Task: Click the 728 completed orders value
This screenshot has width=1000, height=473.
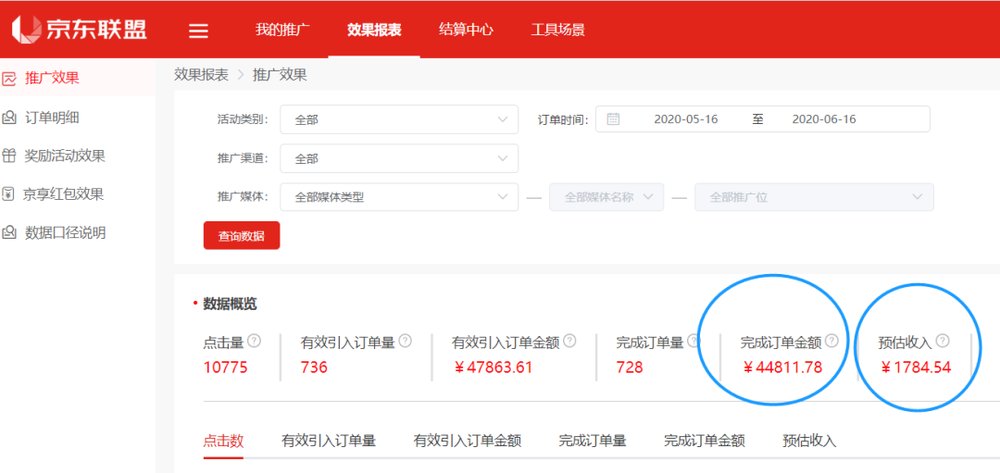Action: pyautogui.click(x=629, y=368)
